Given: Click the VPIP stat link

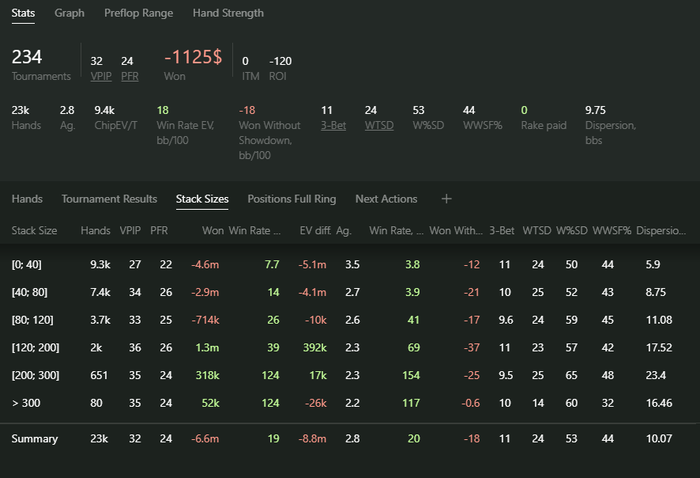Looking at the screenshot, I should pyautogui.click(x=101, y=76).
